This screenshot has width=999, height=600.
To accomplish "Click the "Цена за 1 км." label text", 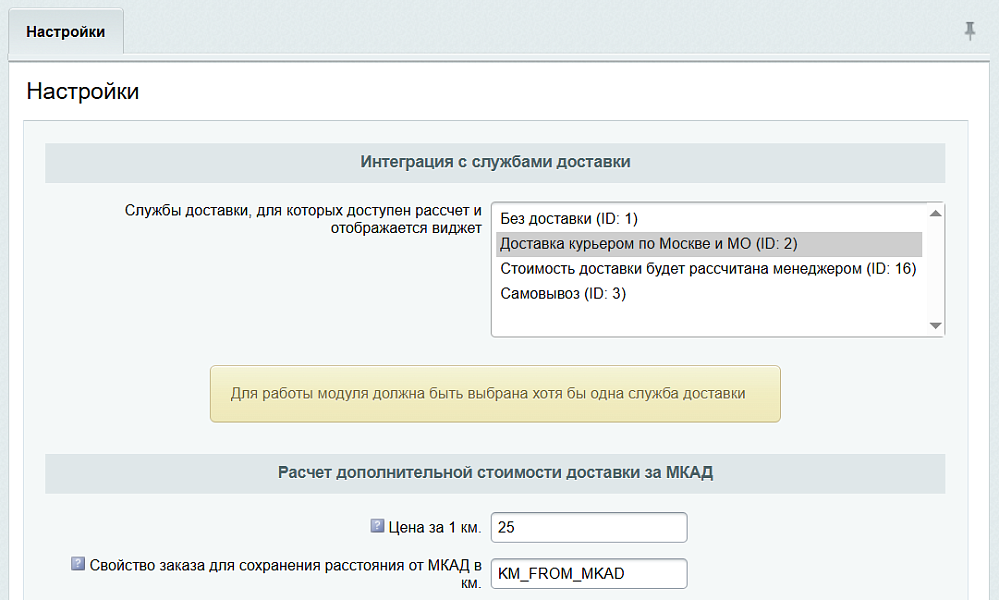I will pos(435,527).
